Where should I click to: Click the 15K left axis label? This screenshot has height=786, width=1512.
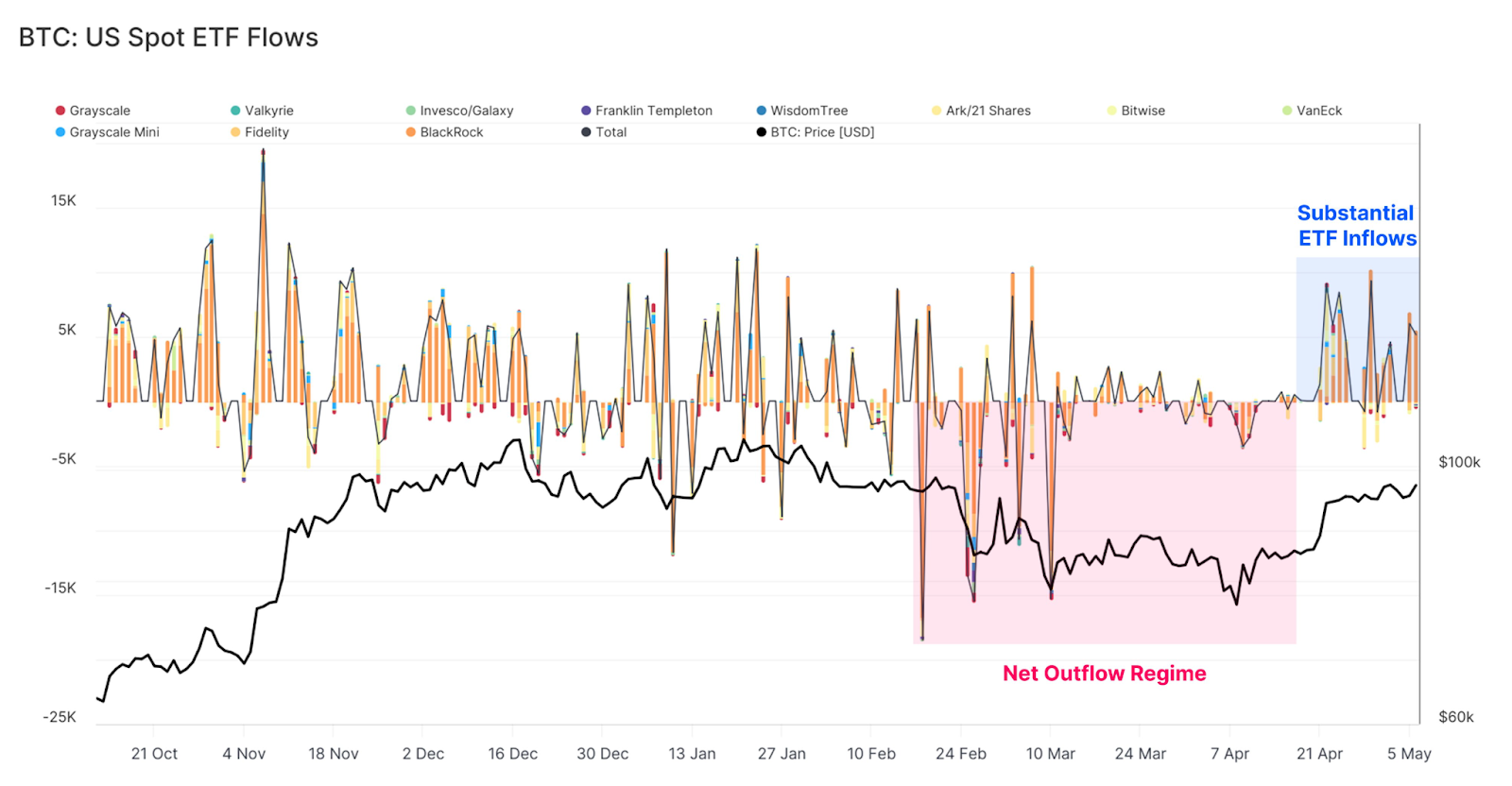pos(63,201)
